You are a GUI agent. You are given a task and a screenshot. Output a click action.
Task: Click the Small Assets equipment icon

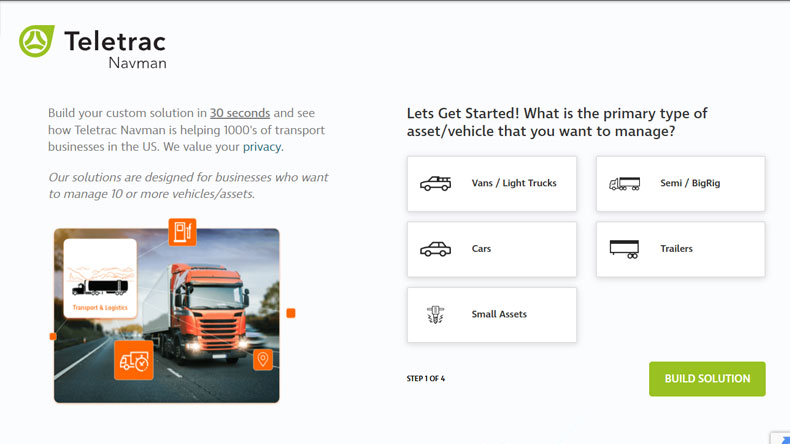pos(435,315)
